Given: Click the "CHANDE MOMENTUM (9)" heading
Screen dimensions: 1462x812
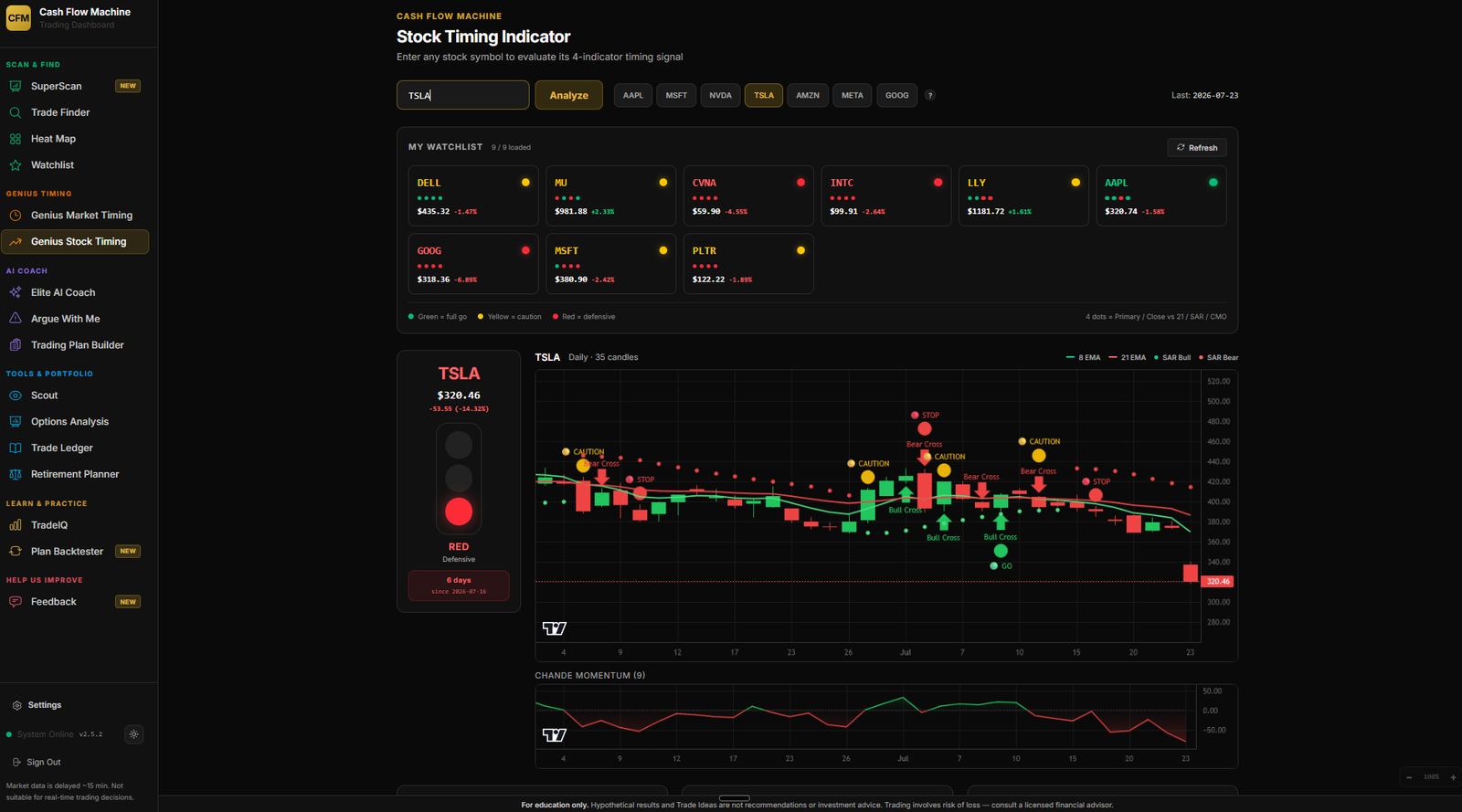Looking at the screenshot, I should 590,676.
